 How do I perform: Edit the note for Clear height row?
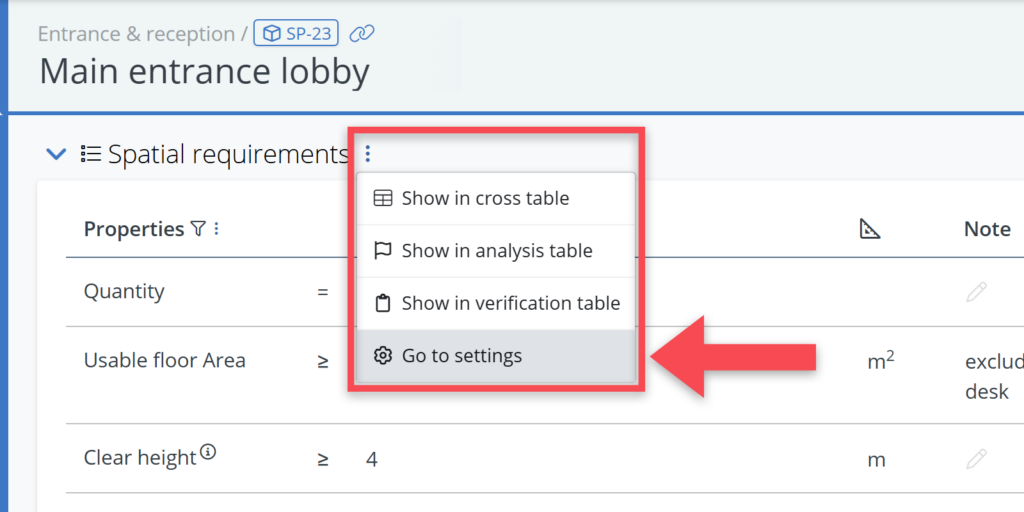976,459
